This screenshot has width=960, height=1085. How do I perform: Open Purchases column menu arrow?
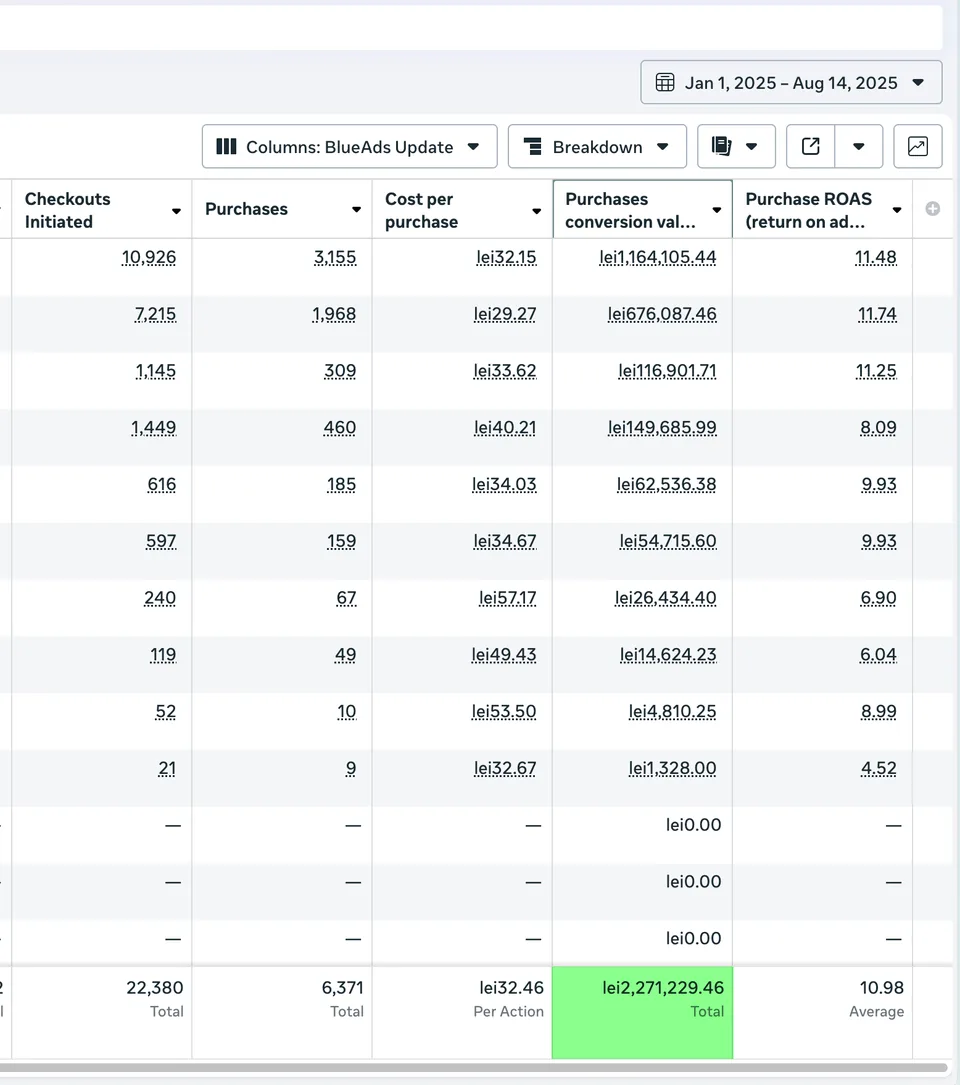click(x=356, y=210)
